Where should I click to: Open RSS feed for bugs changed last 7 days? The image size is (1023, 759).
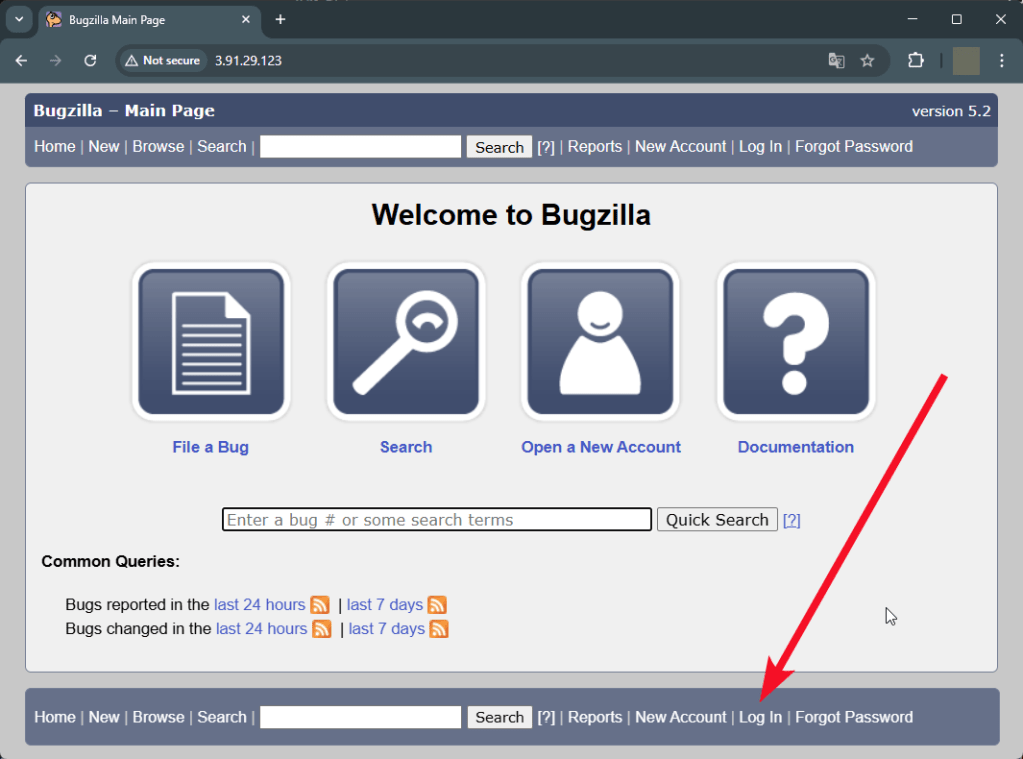click(x=439, y=629)
